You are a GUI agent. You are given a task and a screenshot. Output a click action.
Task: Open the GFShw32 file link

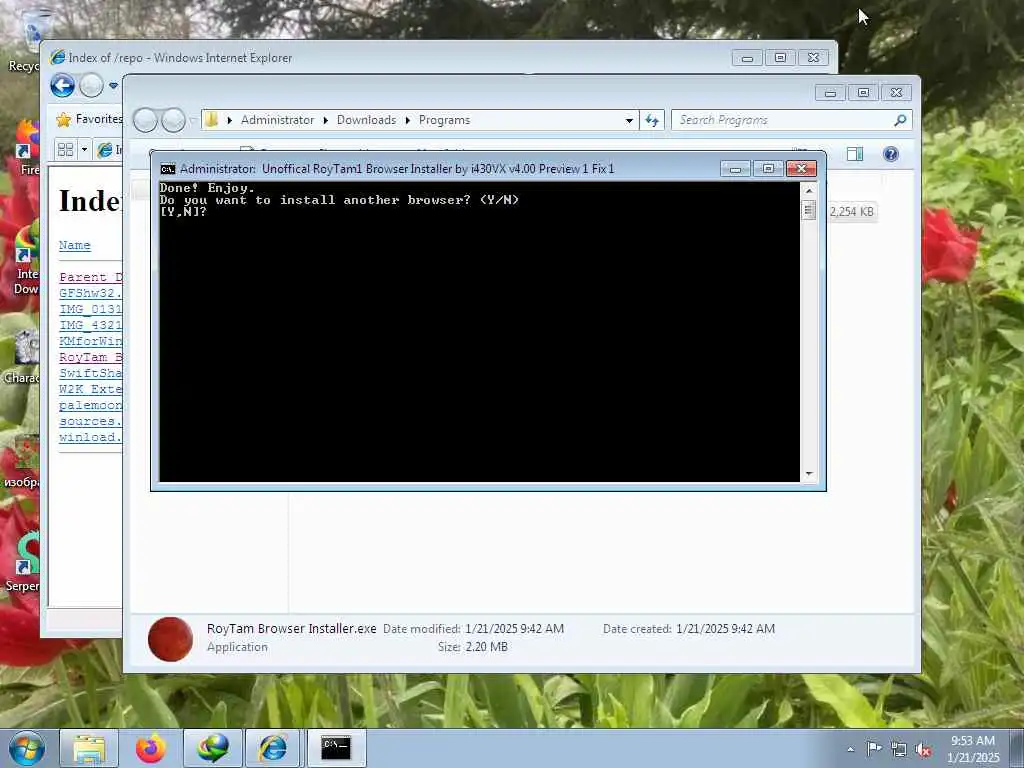[90, 293]
